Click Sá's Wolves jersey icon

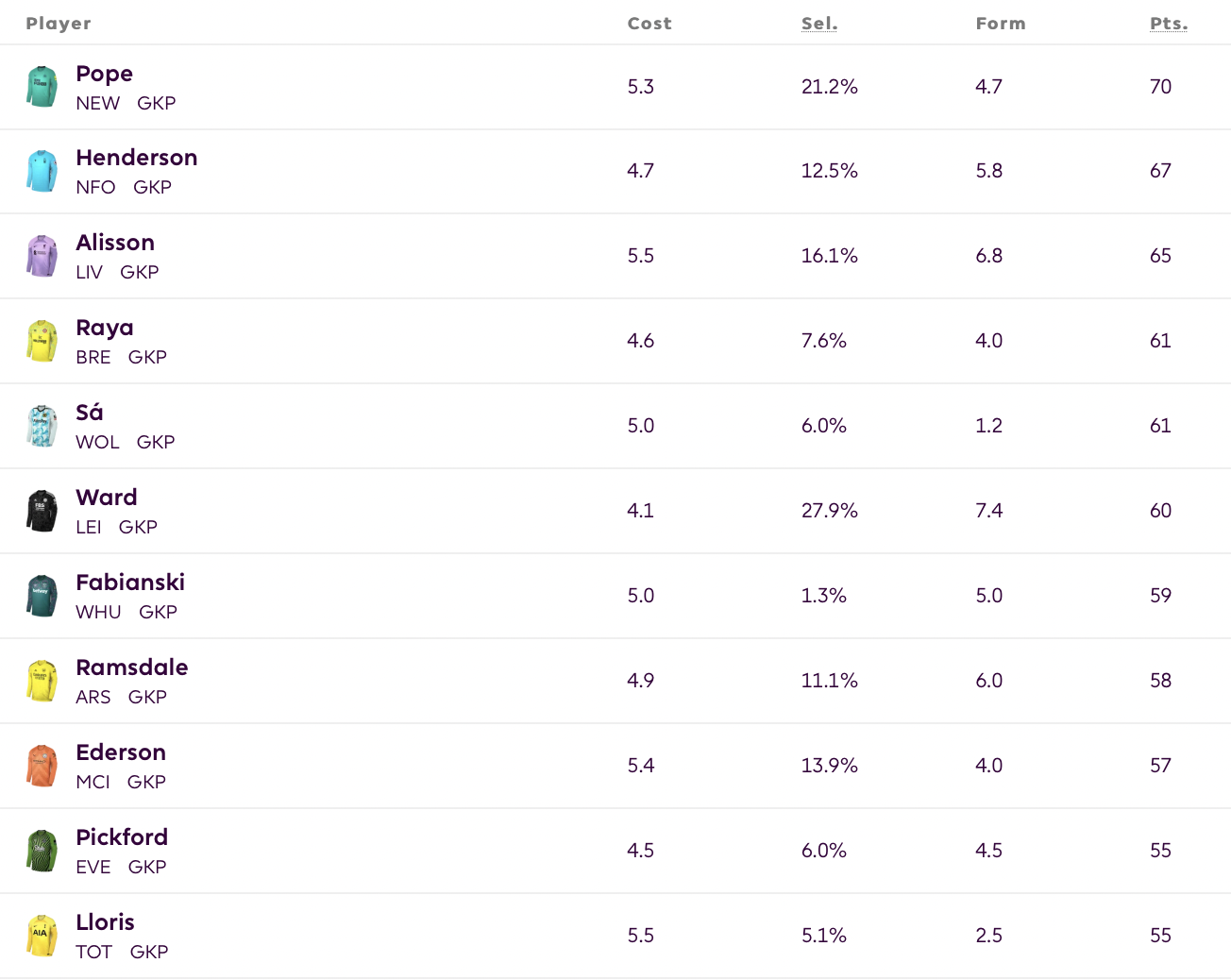tap(42, 426)
